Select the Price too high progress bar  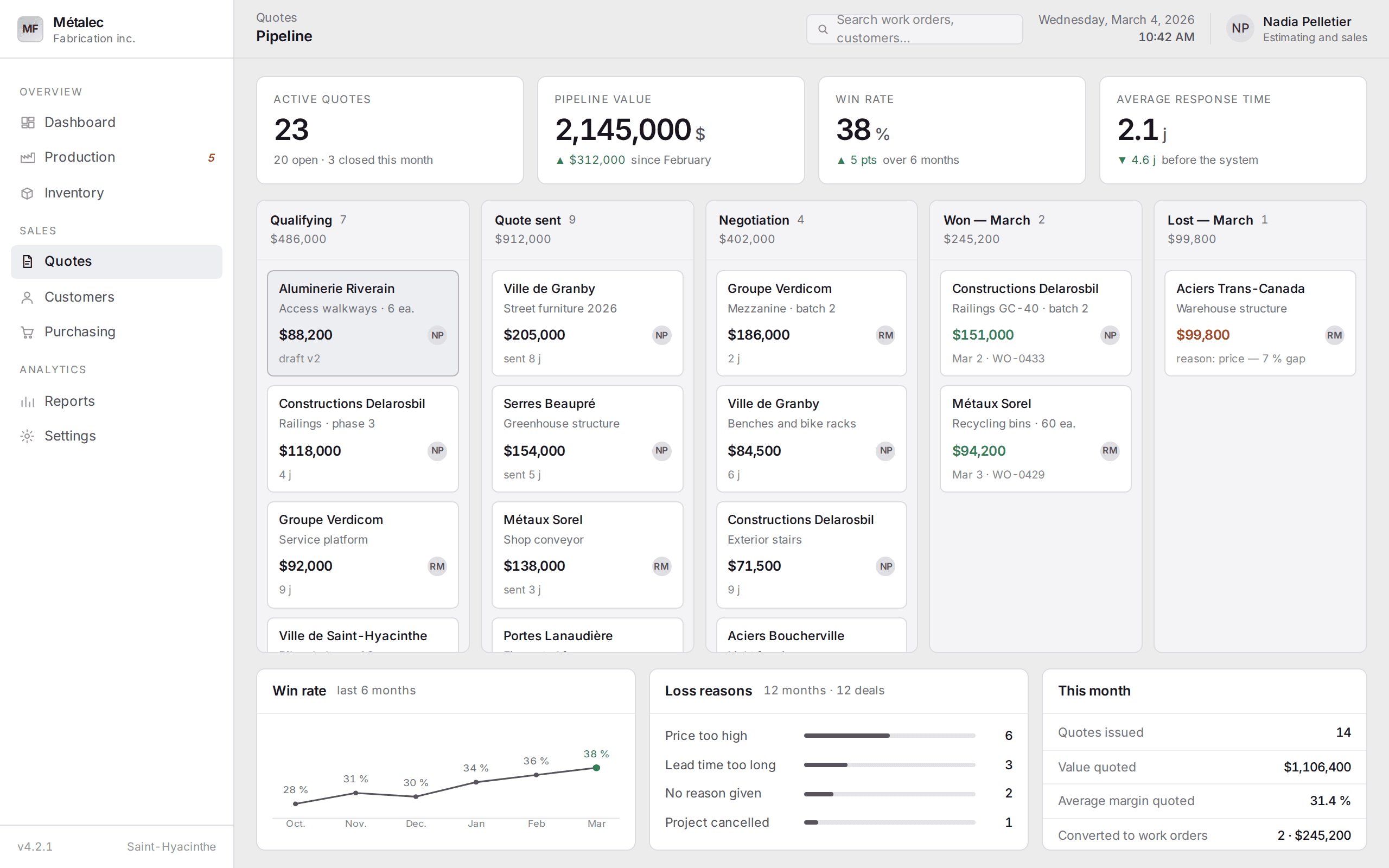pyautogui.click(x=889, y=736)
